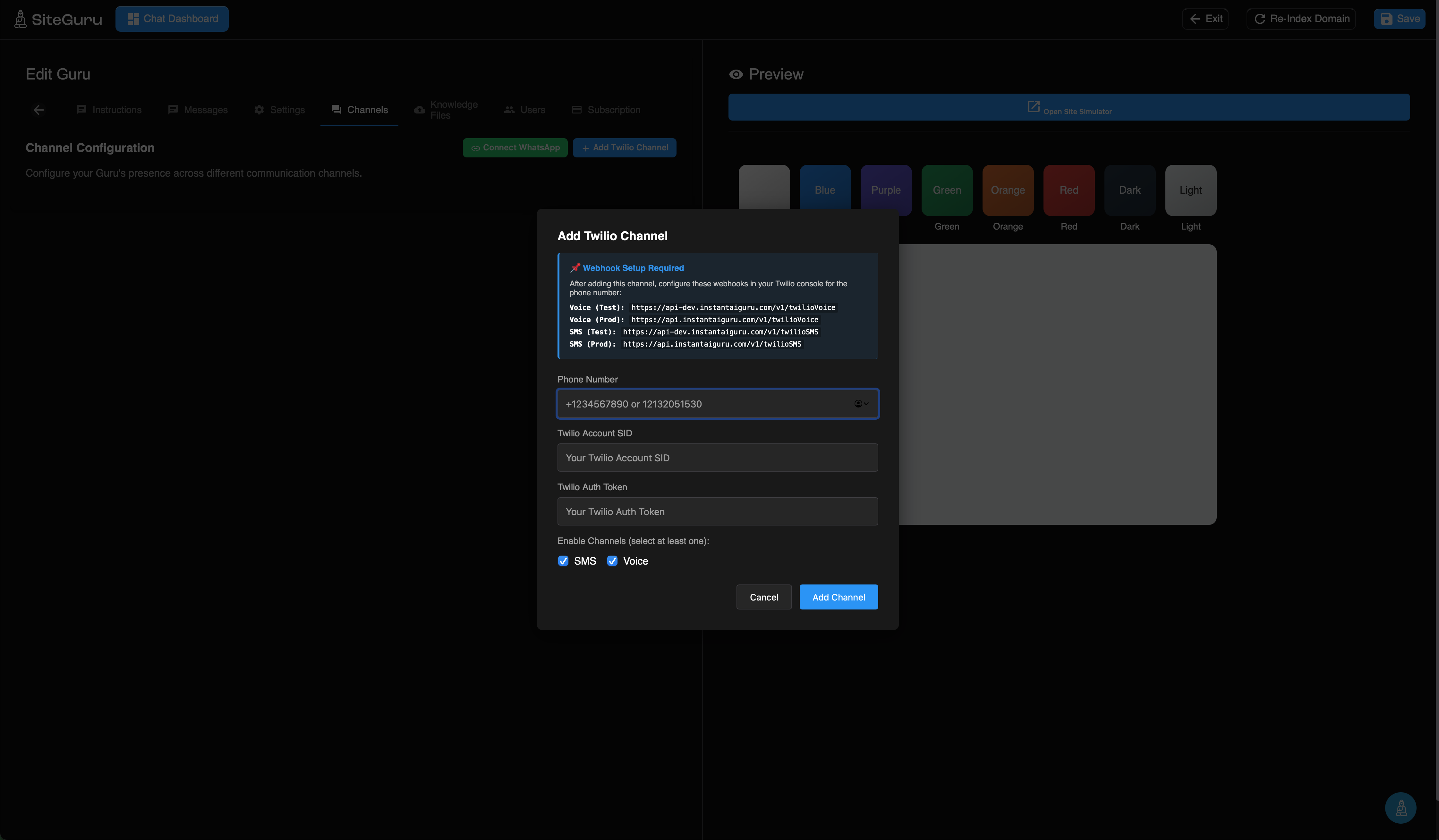Open the guru chat bubble at bottom right

point(1400,808)
